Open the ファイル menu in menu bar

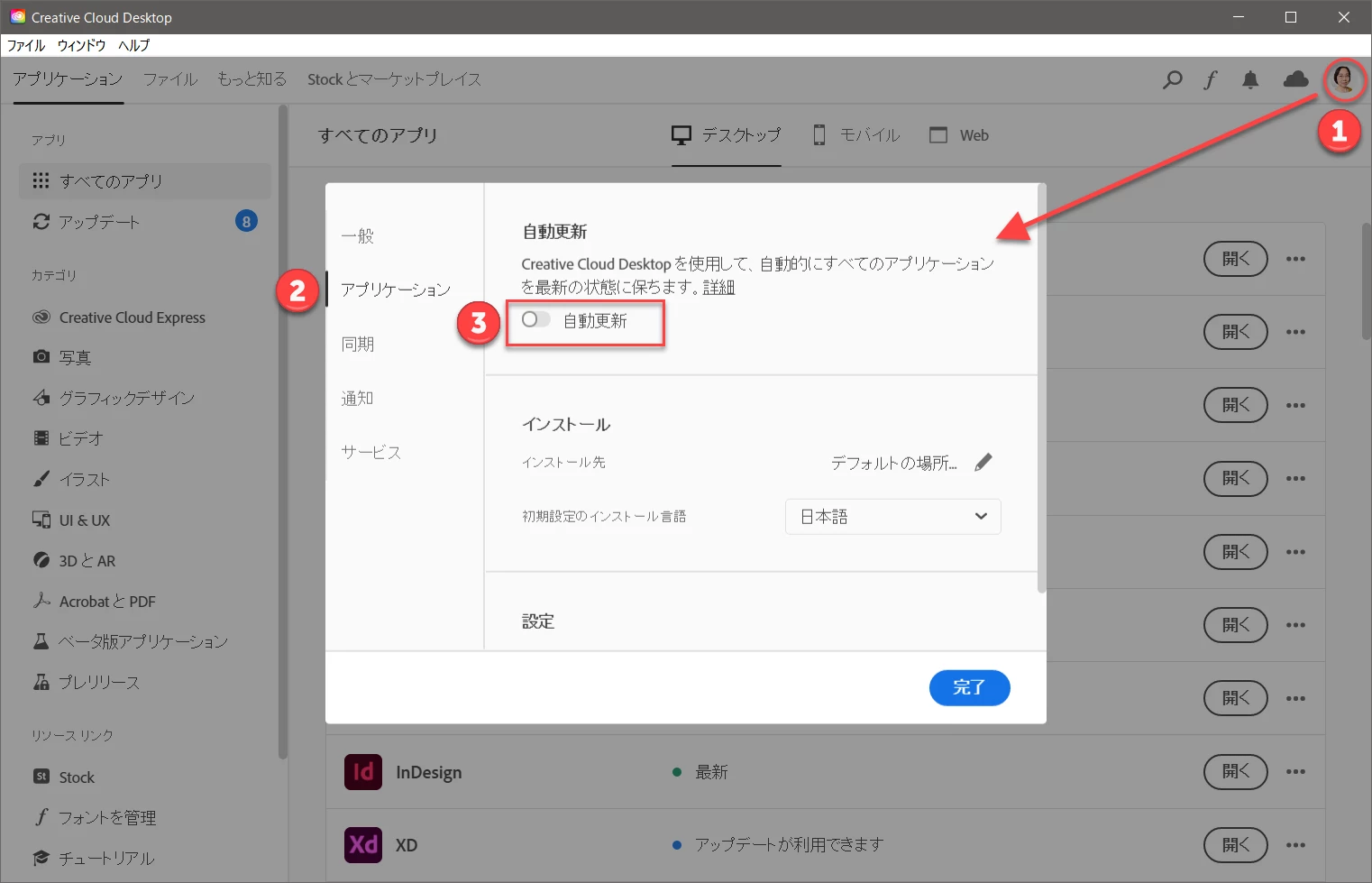tap(26, 45)
